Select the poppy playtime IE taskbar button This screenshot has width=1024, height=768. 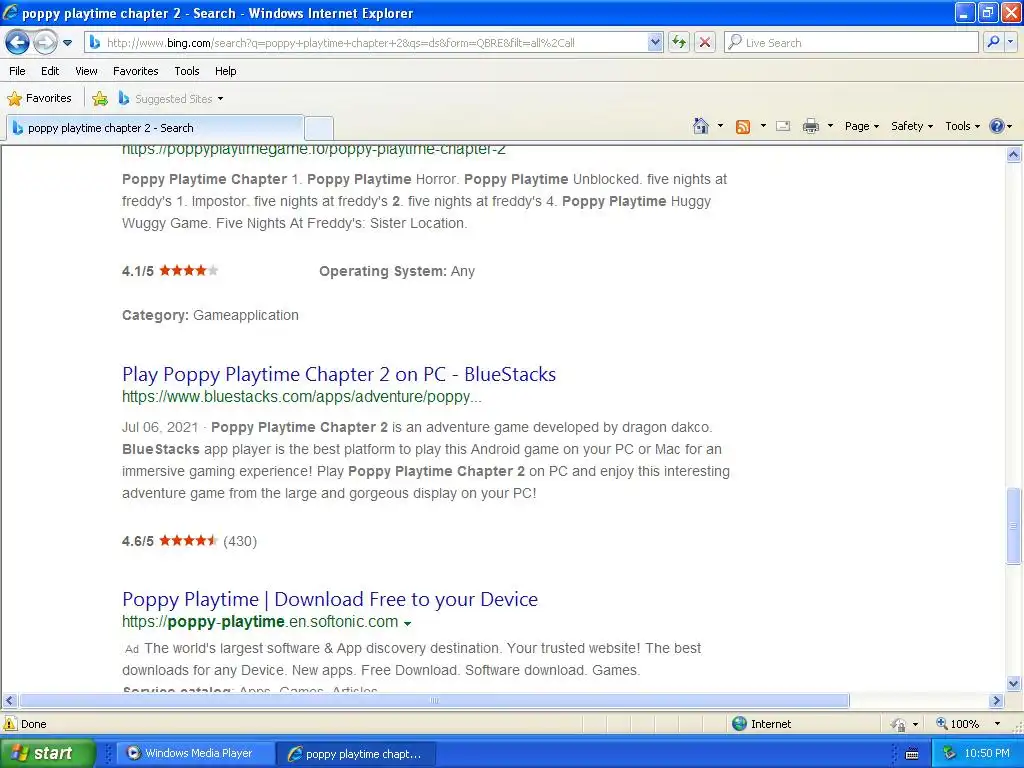(x=356, y=754)
